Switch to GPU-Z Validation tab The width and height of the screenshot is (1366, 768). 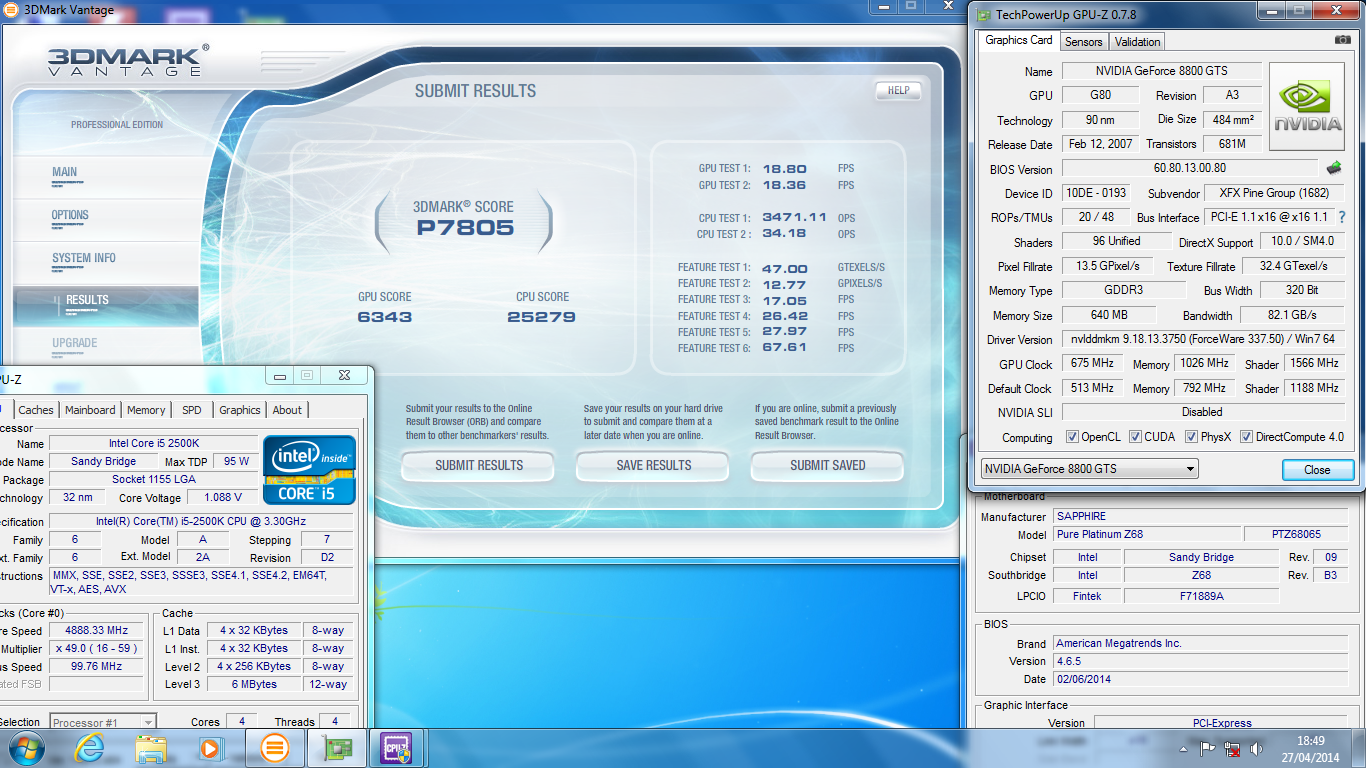pos(1137,42)
